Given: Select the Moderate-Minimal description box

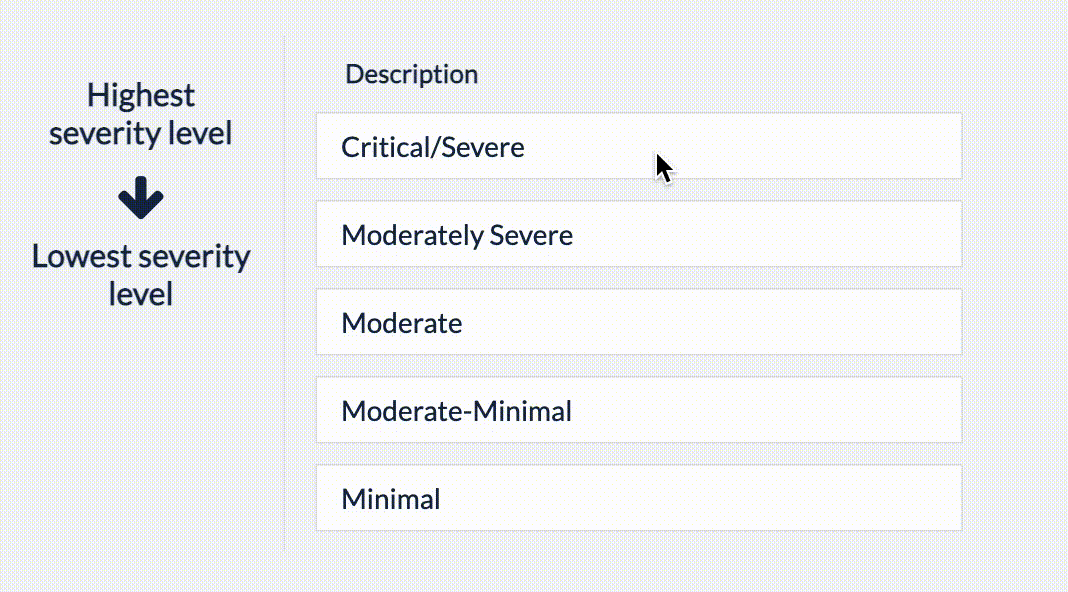Looking at the screenshot, I should coord(638,411).
